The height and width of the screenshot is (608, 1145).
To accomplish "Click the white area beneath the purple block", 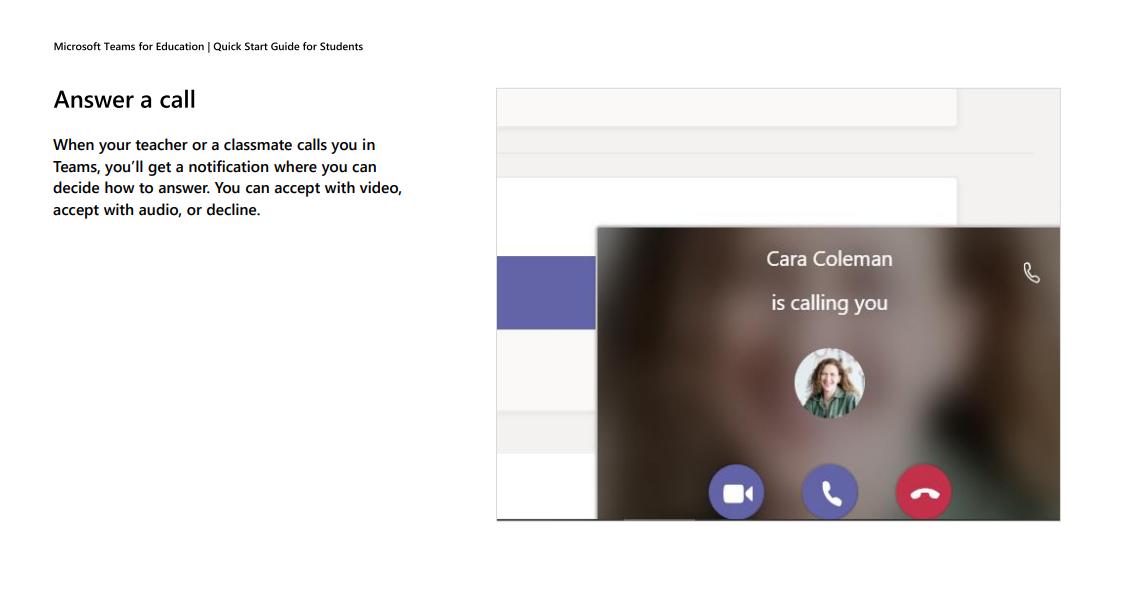I will click(546, 370).
